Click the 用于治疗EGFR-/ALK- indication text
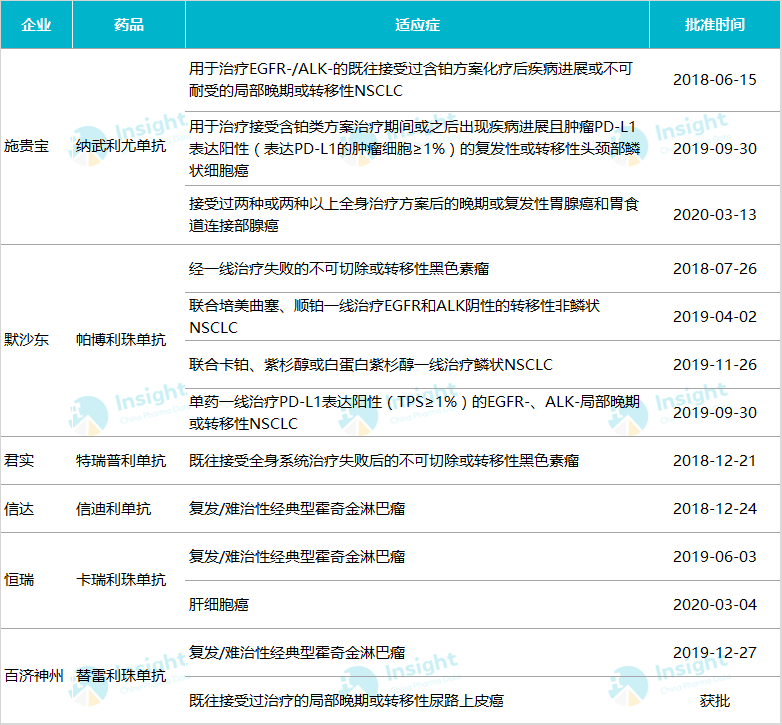 (411, 80)
